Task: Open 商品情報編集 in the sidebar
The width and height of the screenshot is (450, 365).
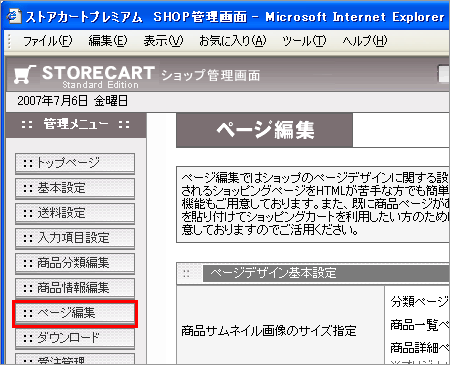Action: (x=75, y=288)
